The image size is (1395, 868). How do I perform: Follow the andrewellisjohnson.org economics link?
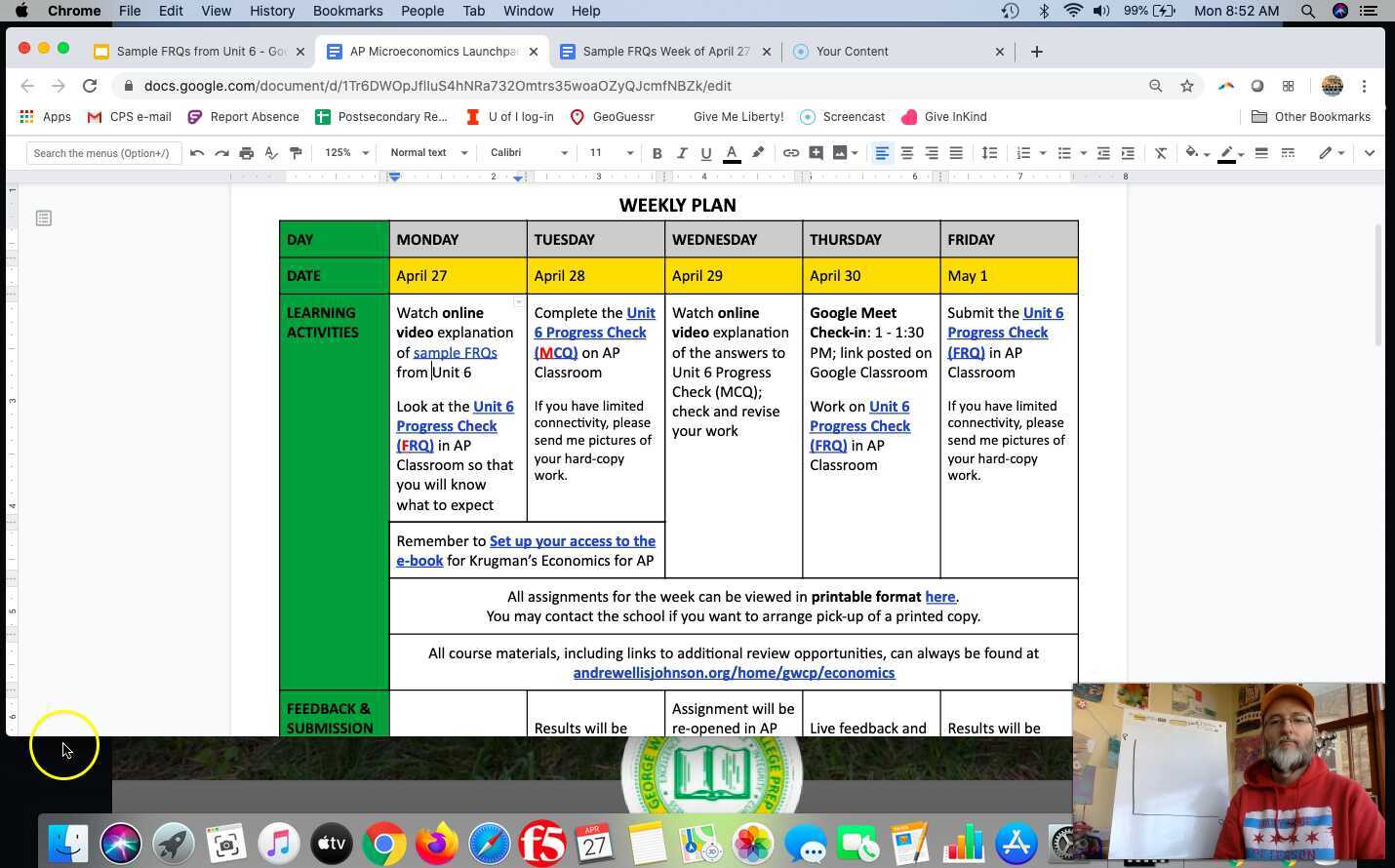point(734,673)
